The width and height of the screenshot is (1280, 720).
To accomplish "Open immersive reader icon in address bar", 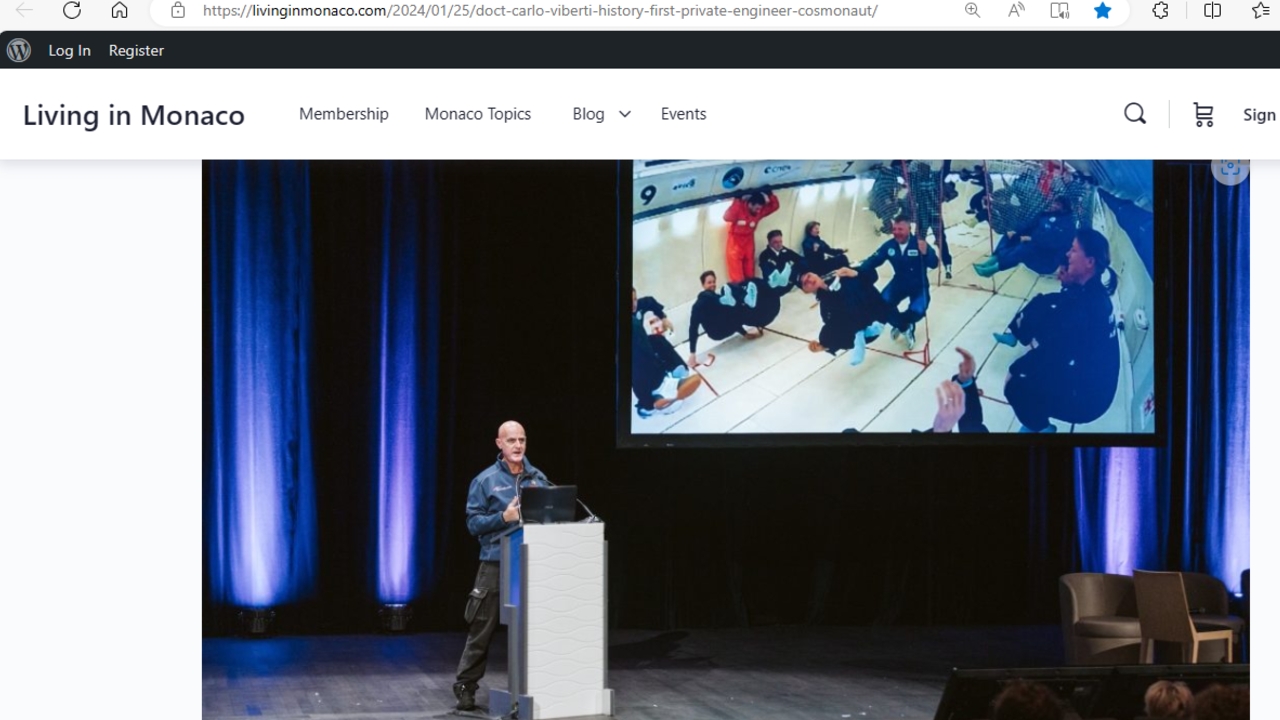I will click(x=1059, y=11).
